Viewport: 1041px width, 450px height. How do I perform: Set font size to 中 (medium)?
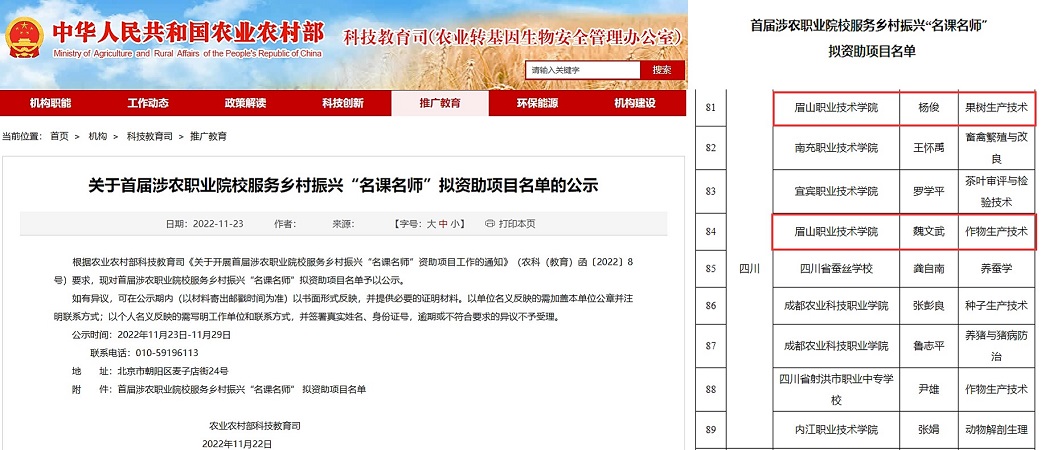443,224
